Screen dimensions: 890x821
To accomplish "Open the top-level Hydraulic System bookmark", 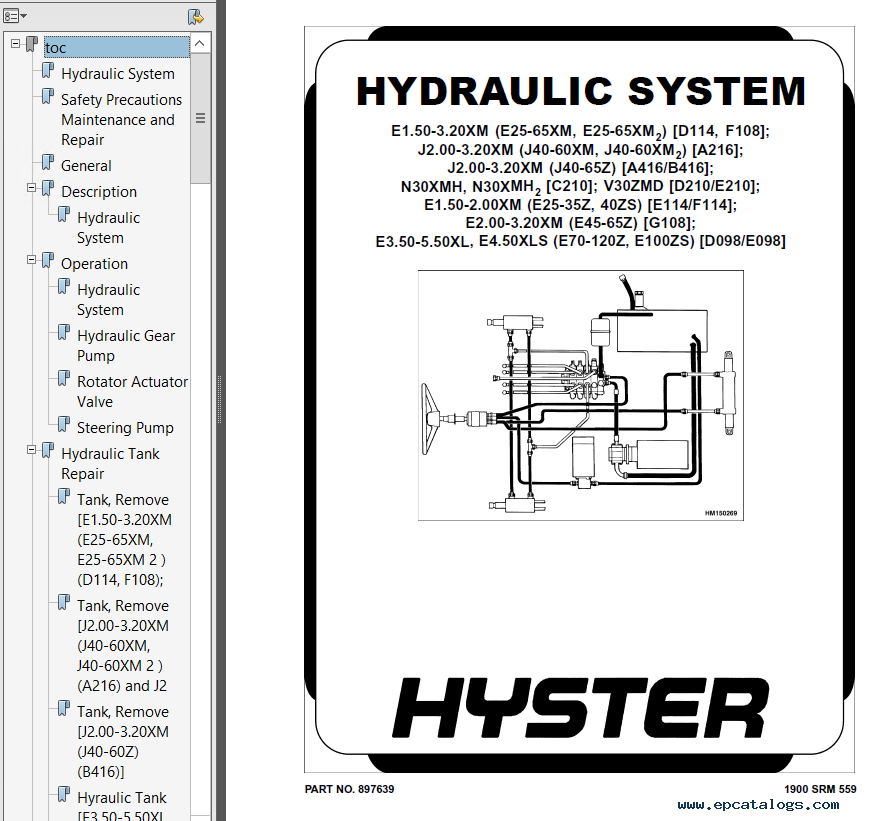I will 118,74.
